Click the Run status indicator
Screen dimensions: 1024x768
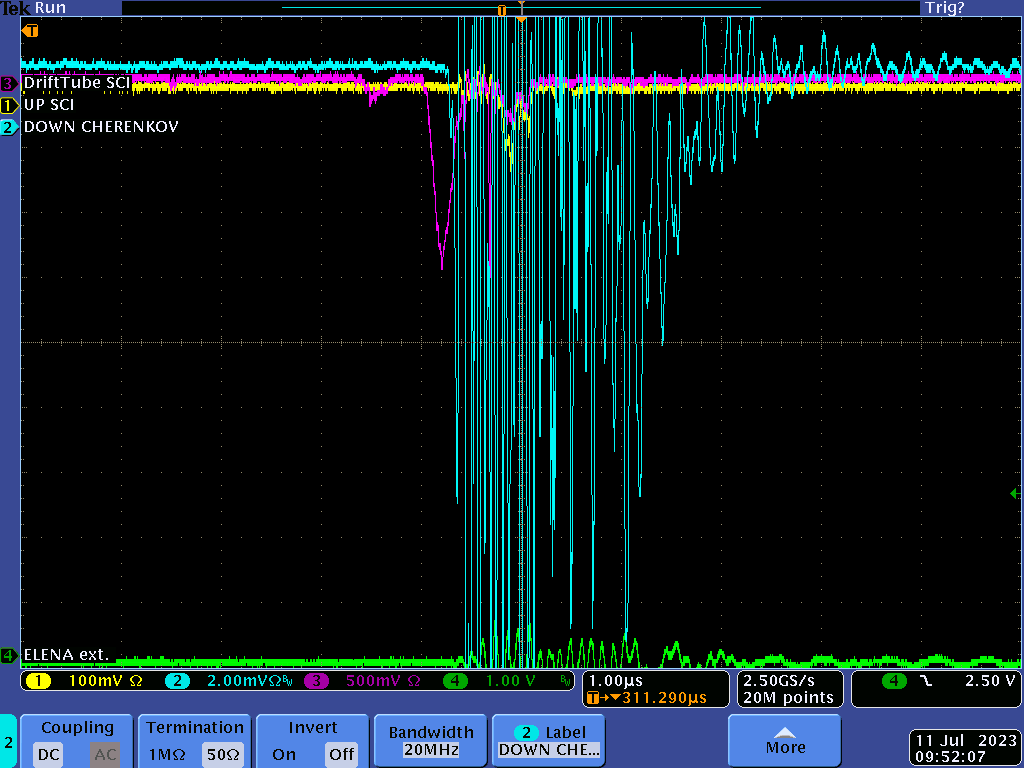point(51,8)
